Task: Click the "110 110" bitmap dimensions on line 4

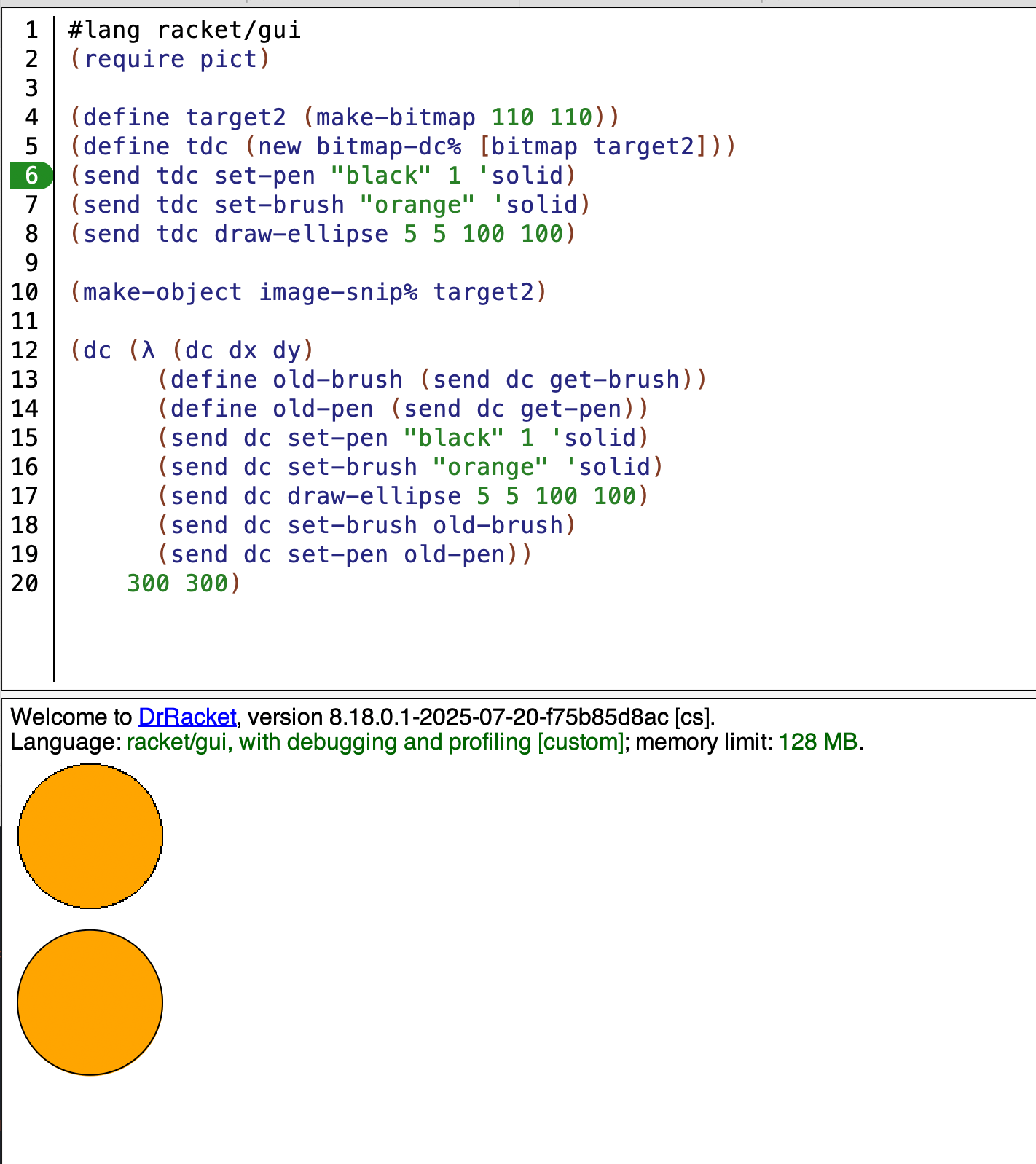Action: [x=541, y=117]
